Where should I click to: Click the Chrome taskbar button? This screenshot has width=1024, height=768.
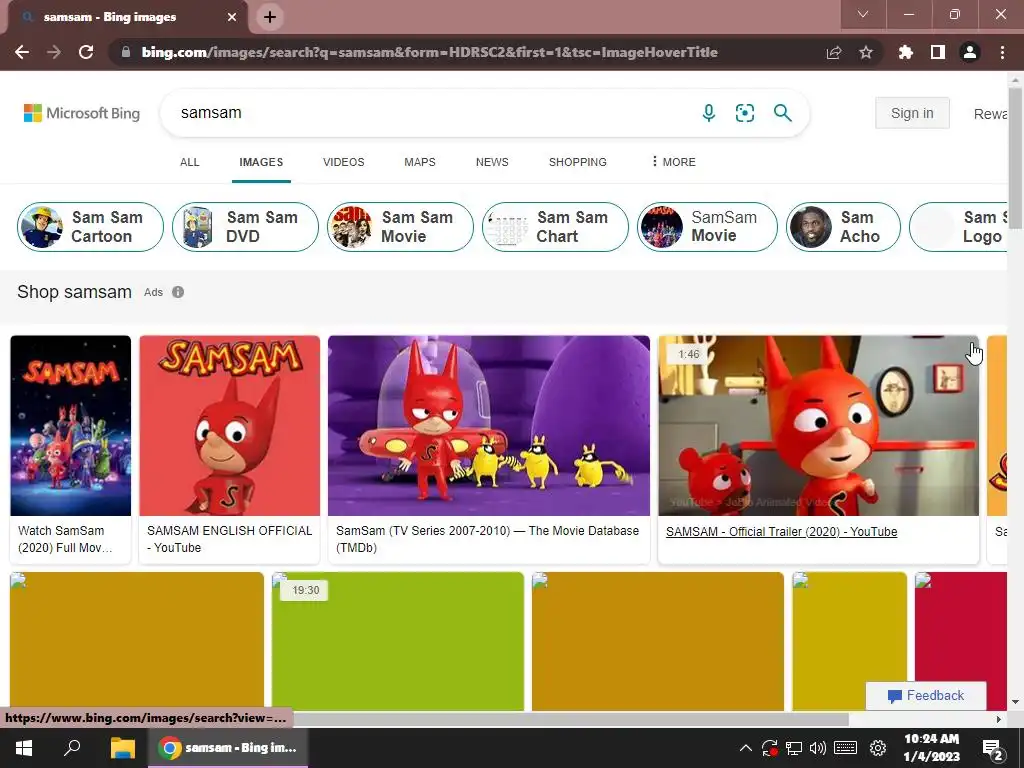[x=229, y=748]
